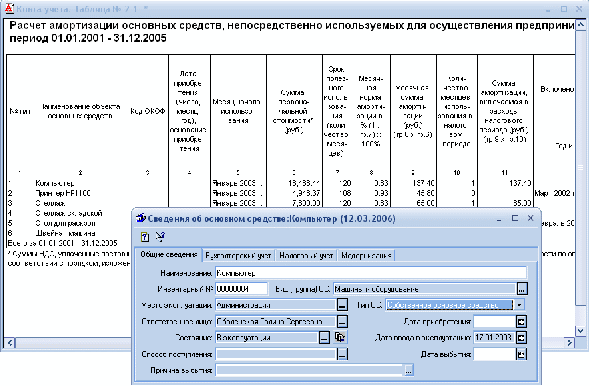Click the report vertical scrollbar up arrow

click(x=581, y=25)
